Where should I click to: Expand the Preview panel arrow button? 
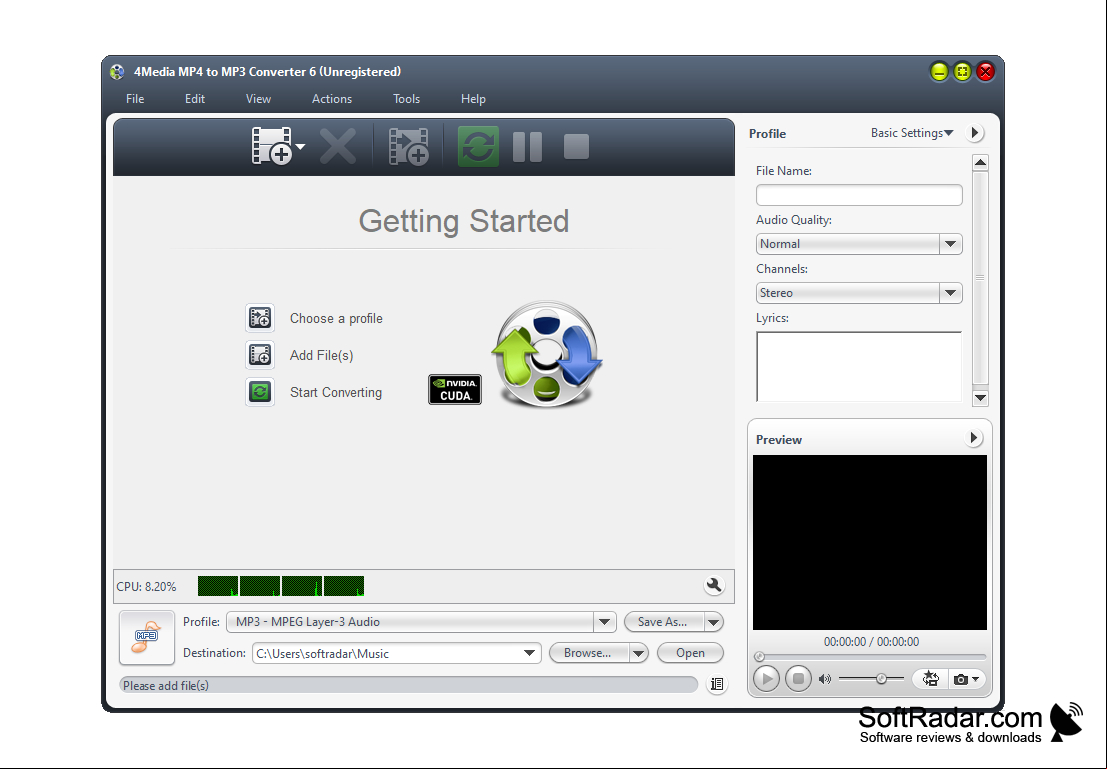click(x=974, y=438)
